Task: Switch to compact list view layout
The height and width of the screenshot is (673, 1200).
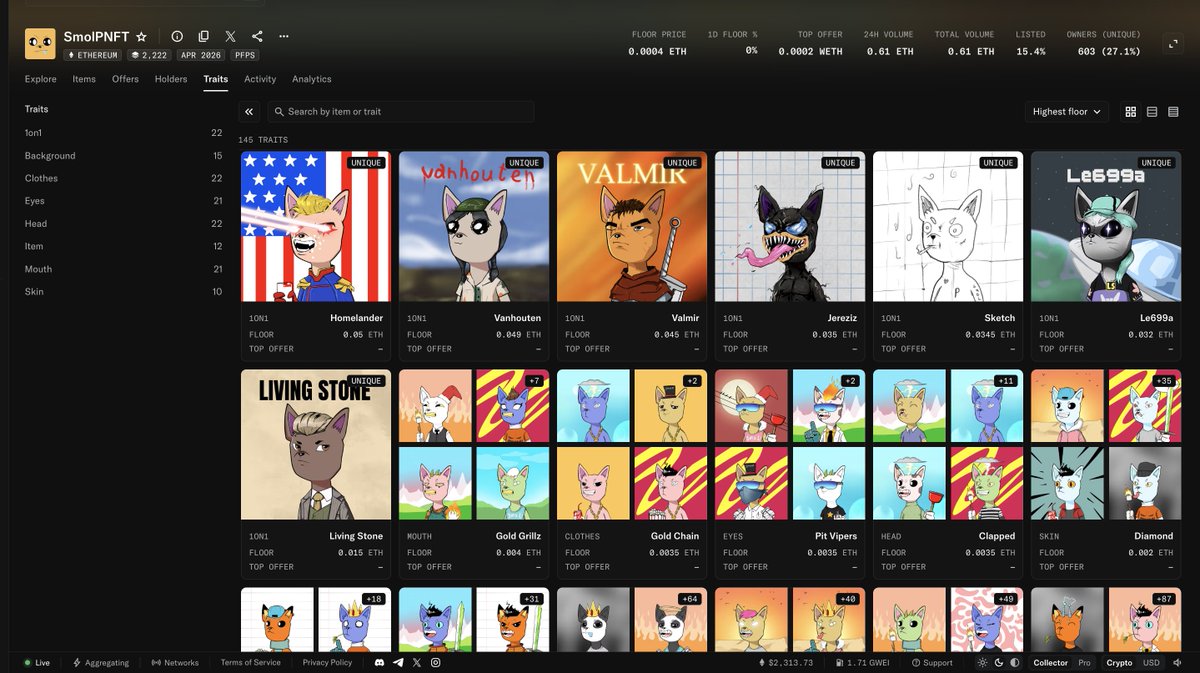Action: coord(1174,112)
